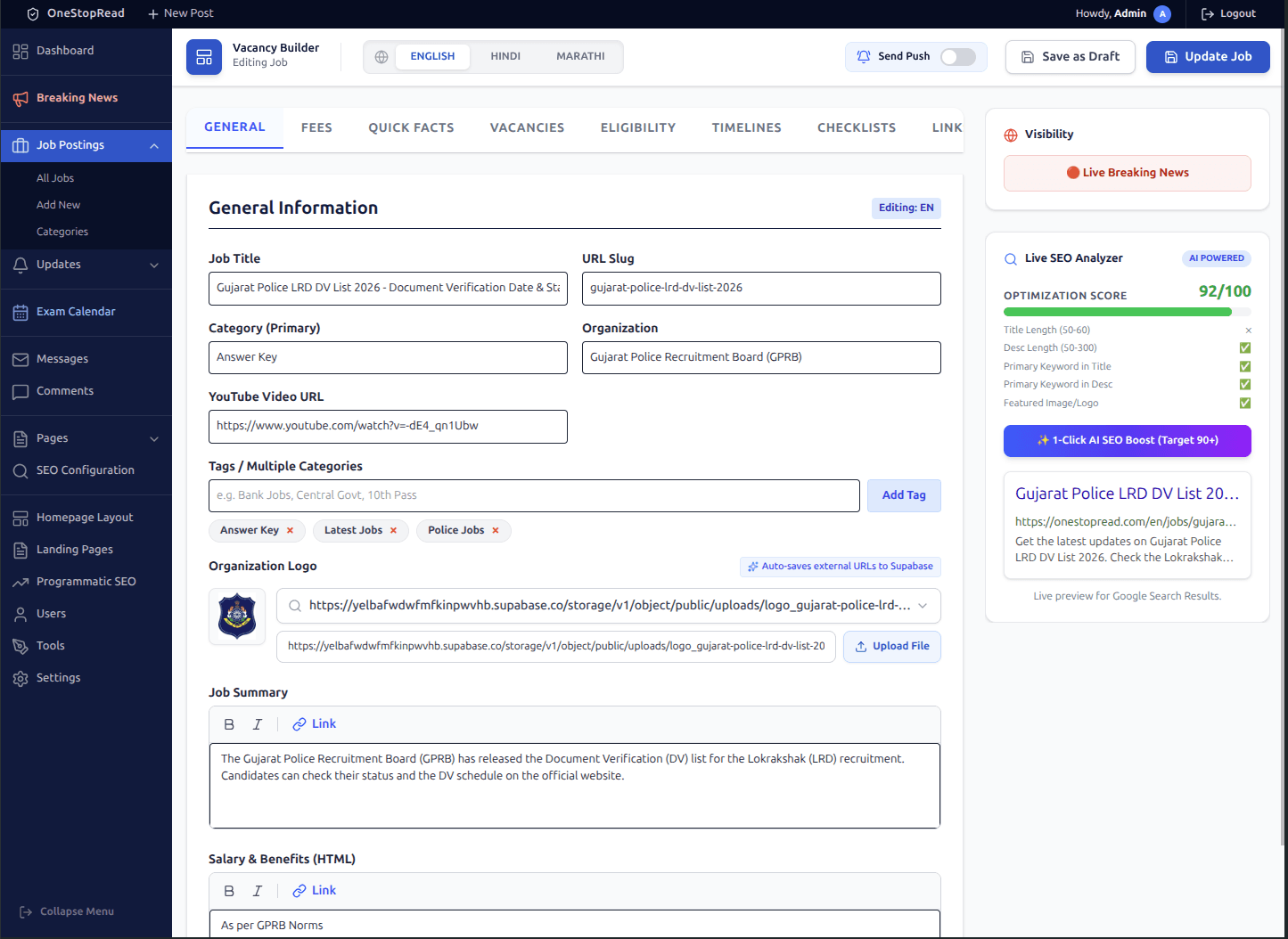Viewport: 1288px width, 939px height.
Task: Click the language globe icon
Action: point(381,57)
